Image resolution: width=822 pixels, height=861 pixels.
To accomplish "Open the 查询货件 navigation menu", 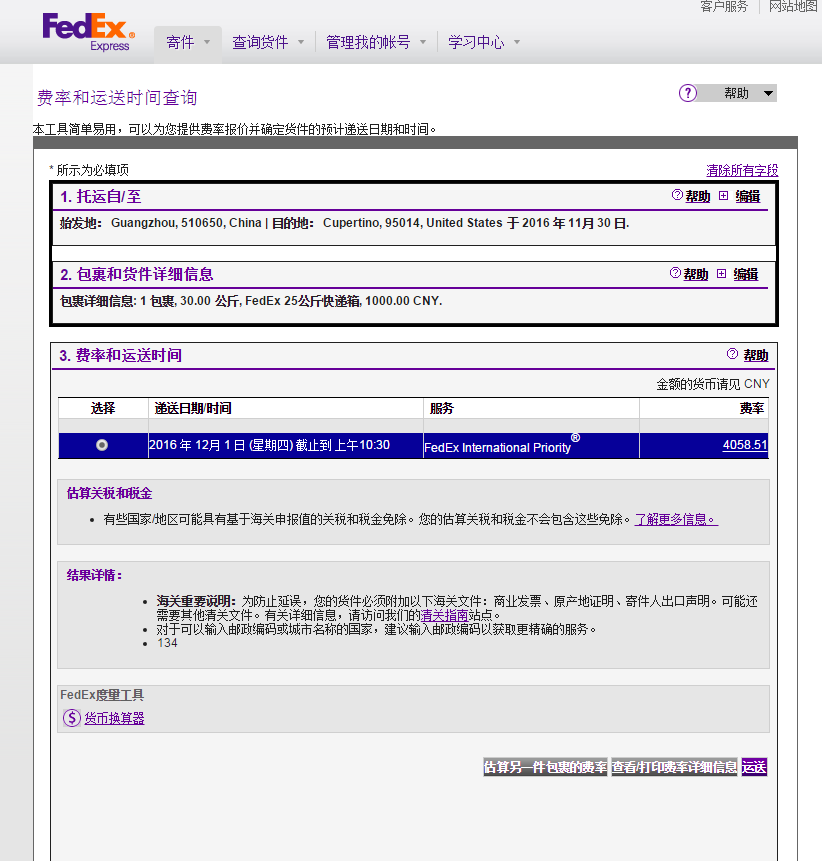I will [260, 42].
